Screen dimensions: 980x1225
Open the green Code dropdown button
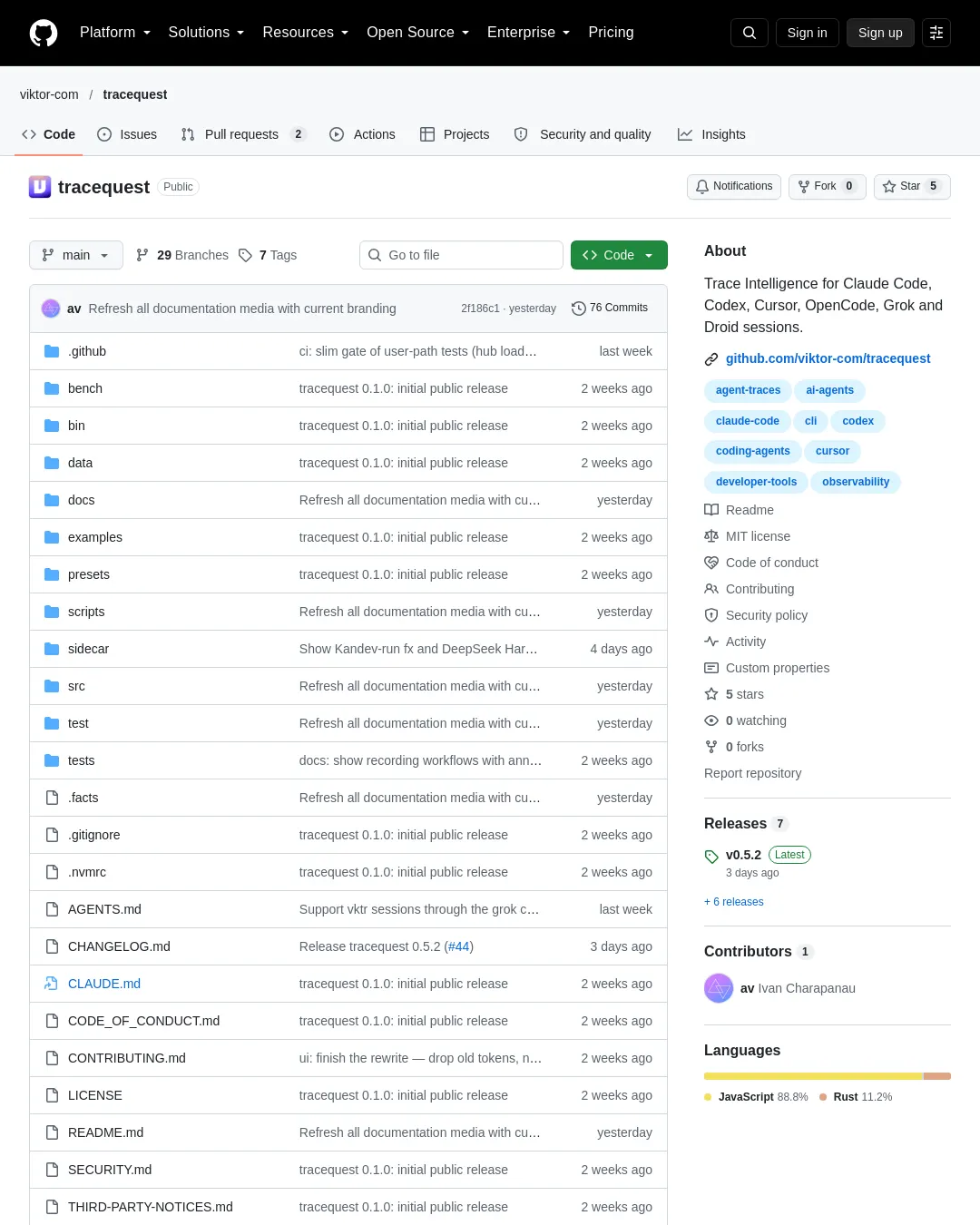click(x=619, y=255)
